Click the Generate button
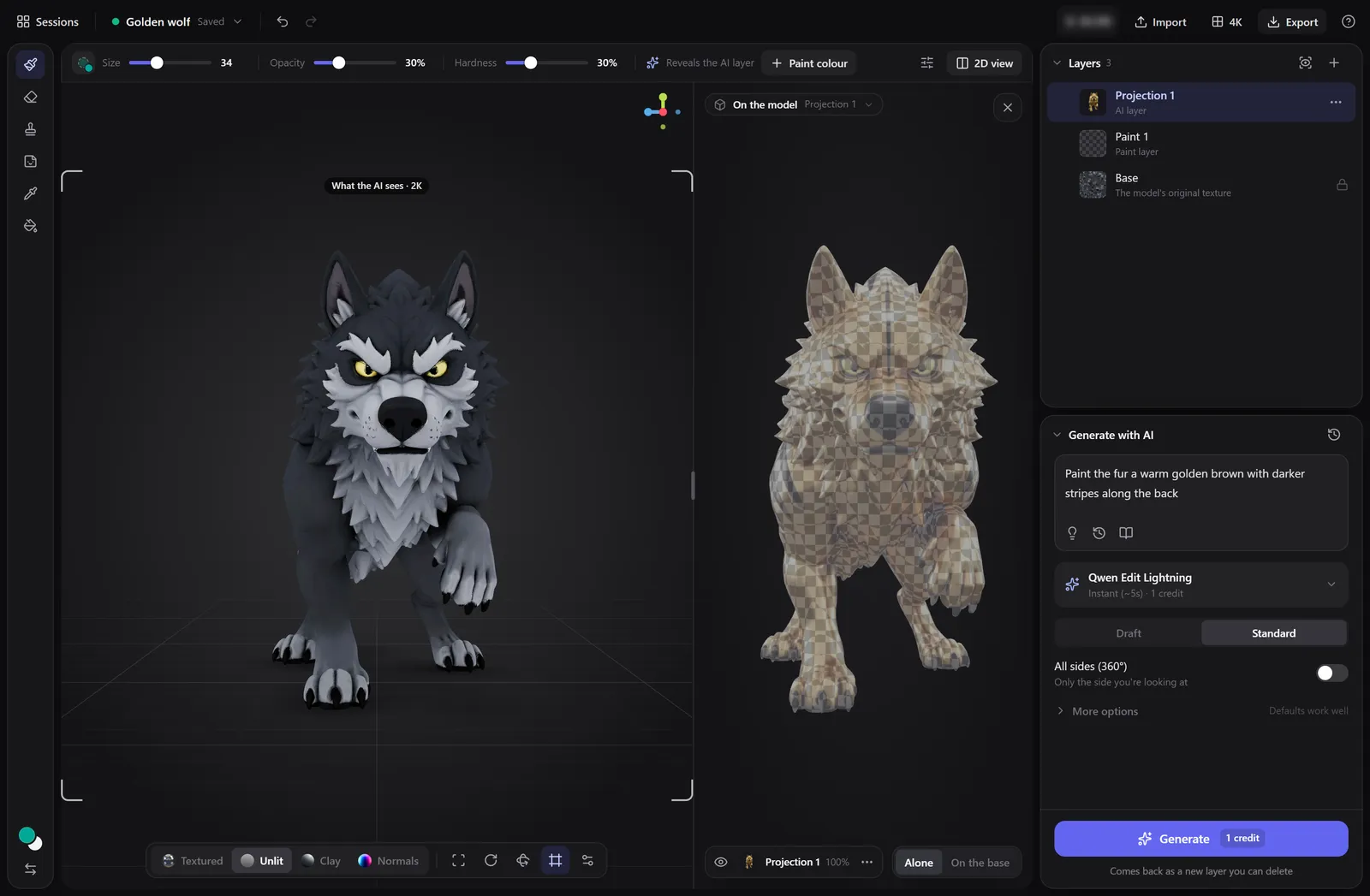The image size is (1370, 896). pyautogui.click(x=1201, y=839)
